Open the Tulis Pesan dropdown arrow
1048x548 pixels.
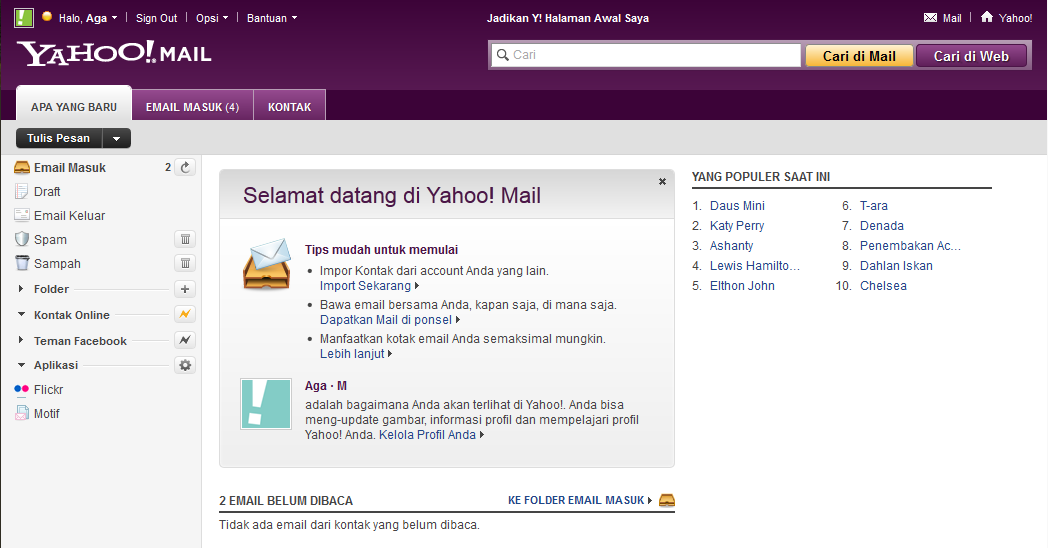coord(116,138)
